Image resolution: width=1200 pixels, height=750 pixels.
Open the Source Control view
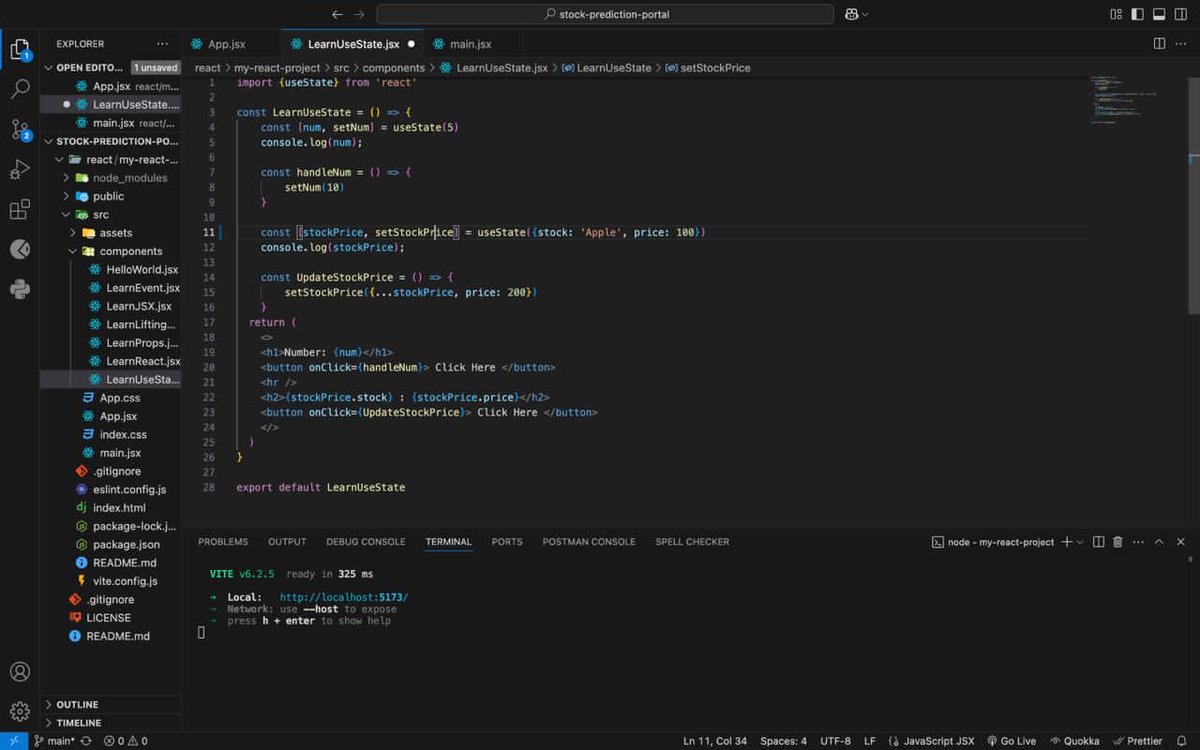click(20, 129)
